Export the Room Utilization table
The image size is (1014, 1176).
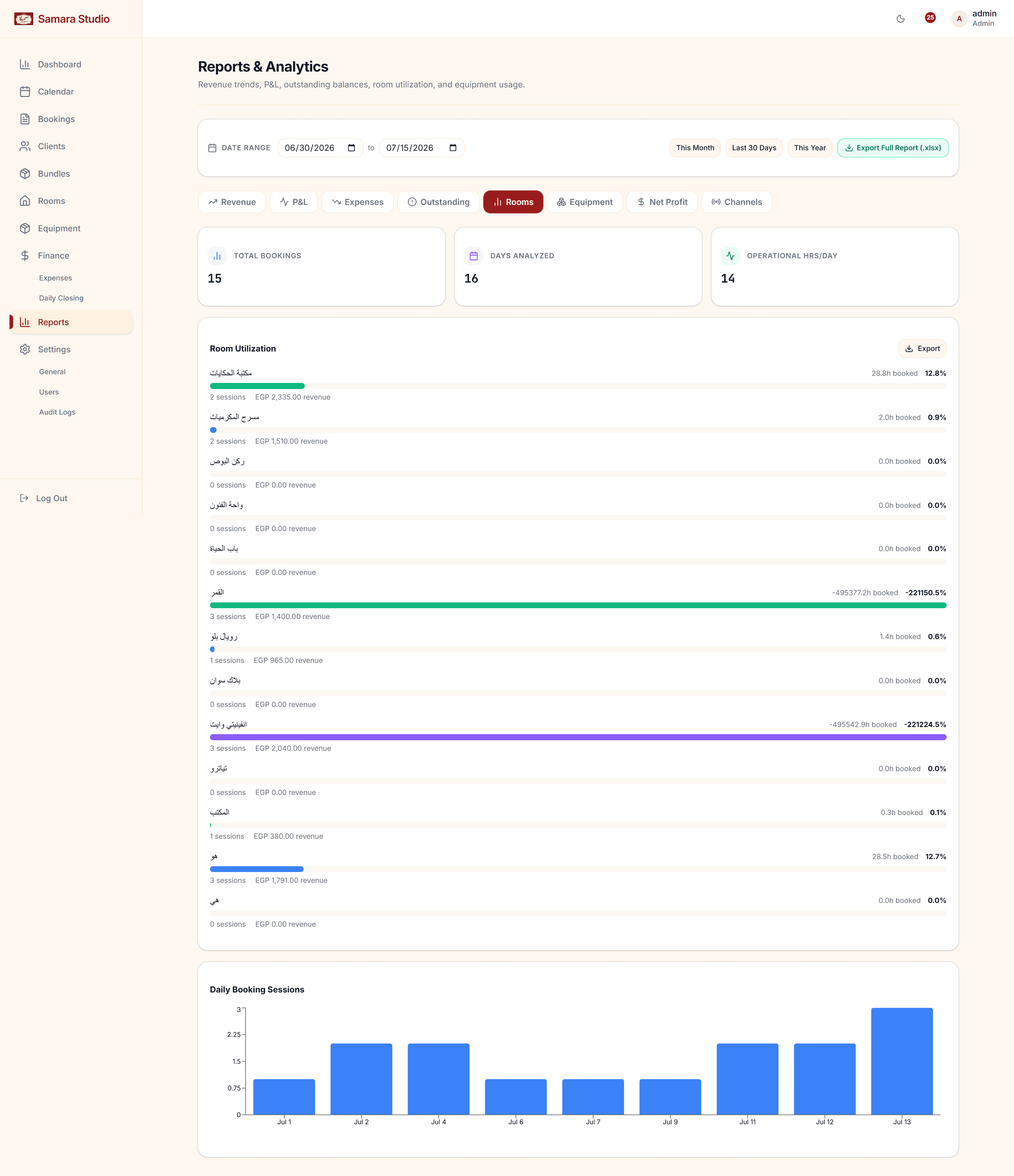pyautogui.click(x=922, y=349)
